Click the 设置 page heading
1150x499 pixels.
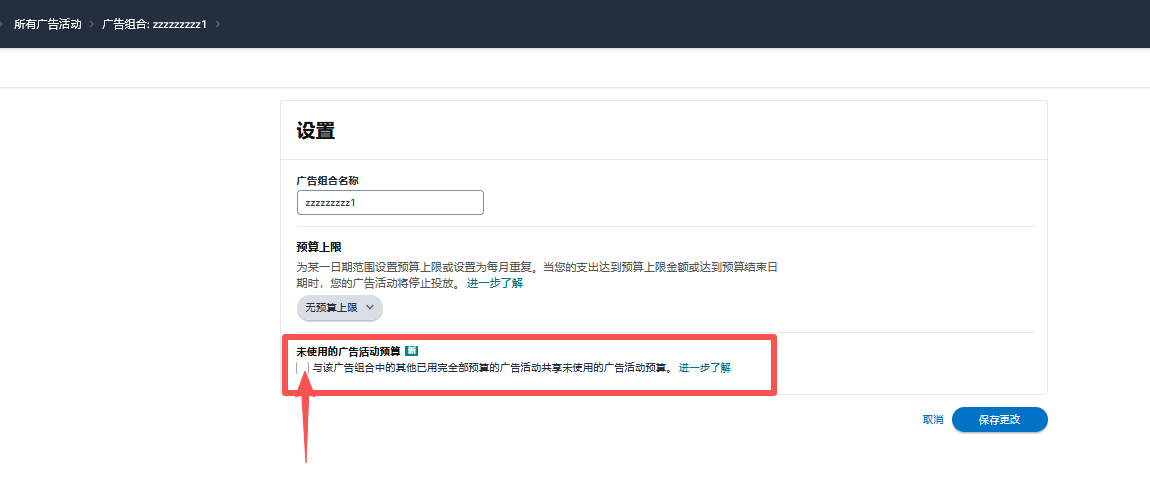pyautogui.click(x=315, y=131)
